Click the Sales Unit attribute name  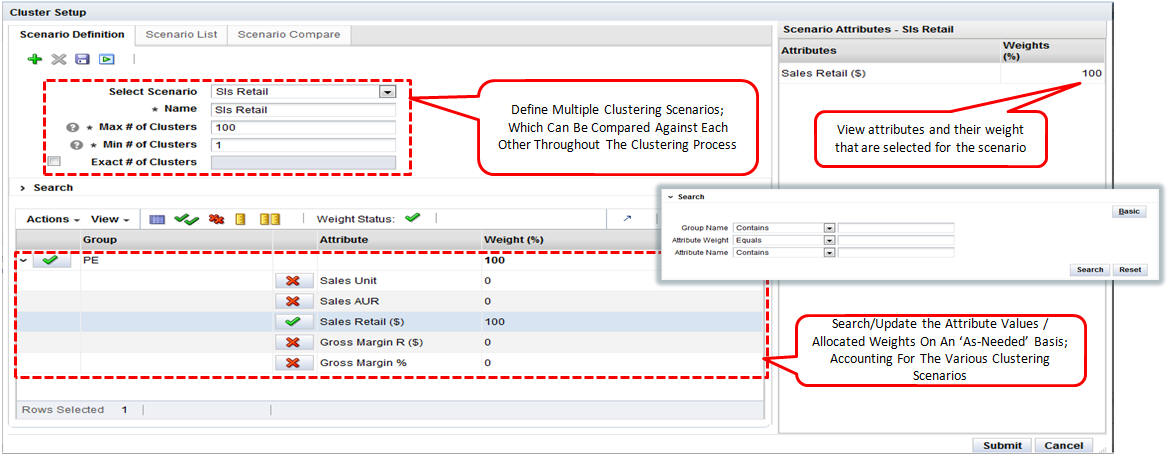348,281
